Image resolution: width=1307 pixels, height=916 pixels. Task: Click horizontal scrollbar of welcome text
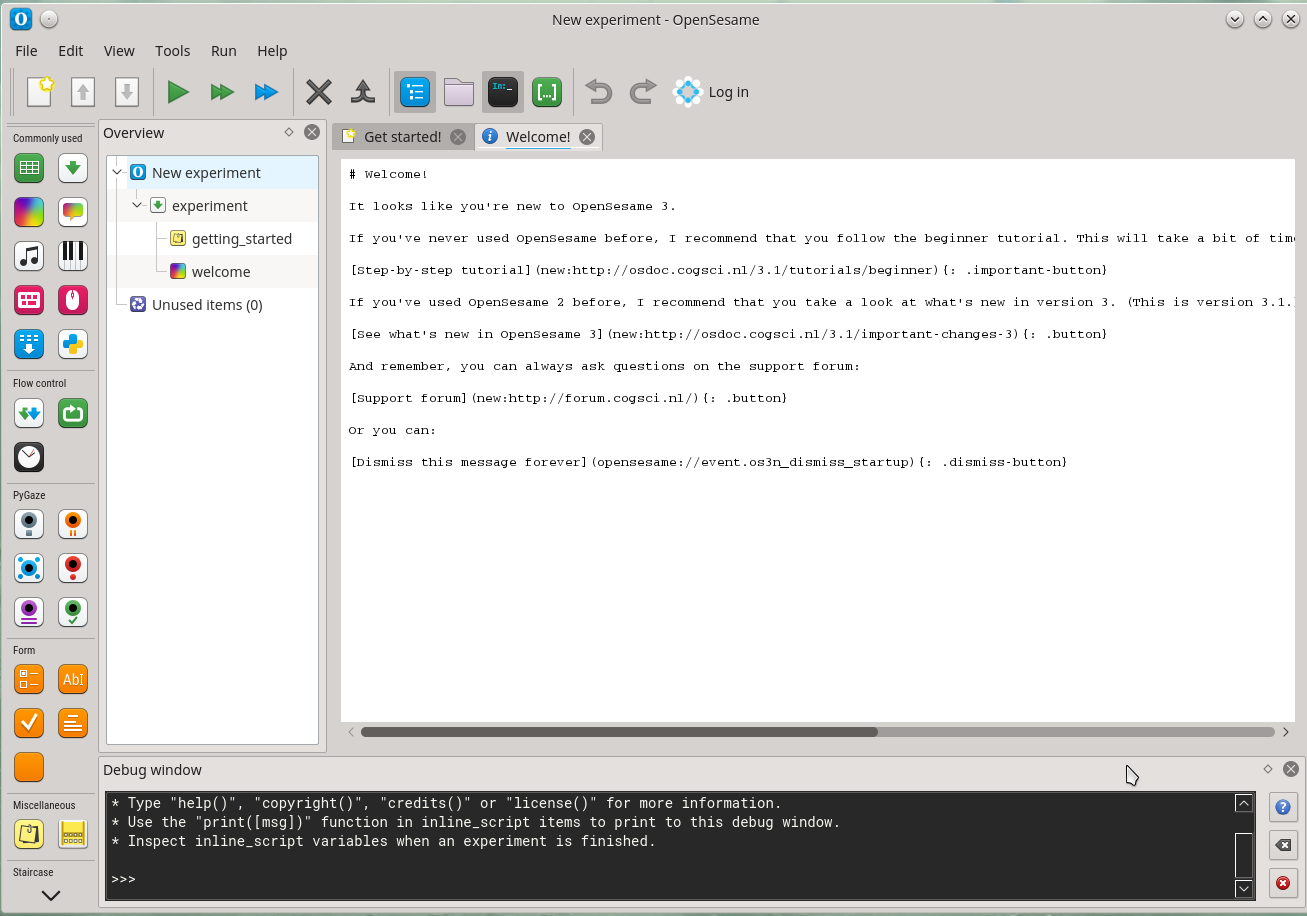619,732
